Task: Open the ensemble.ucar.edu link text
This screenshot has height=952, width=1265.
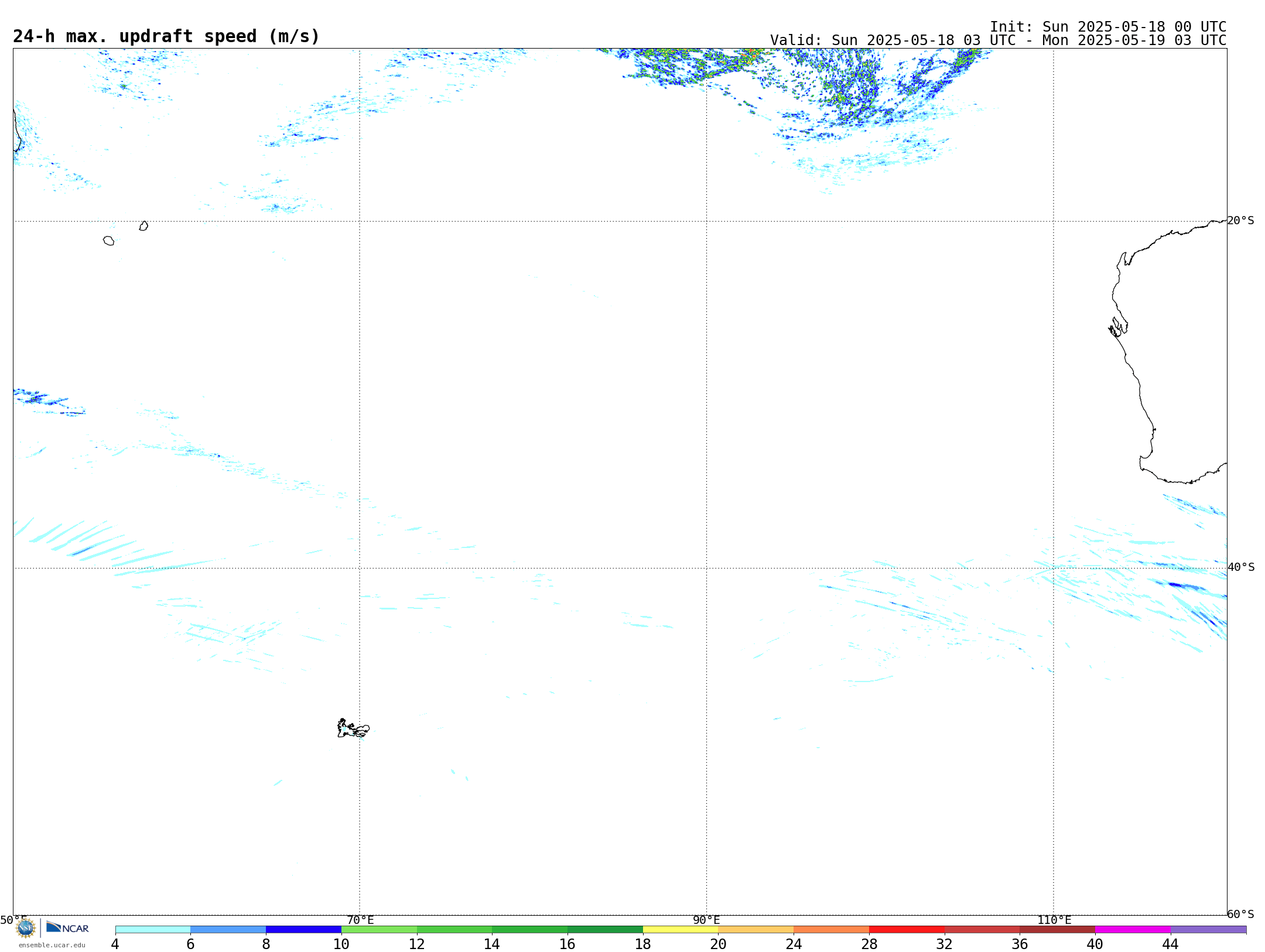Action: [52, 945]
